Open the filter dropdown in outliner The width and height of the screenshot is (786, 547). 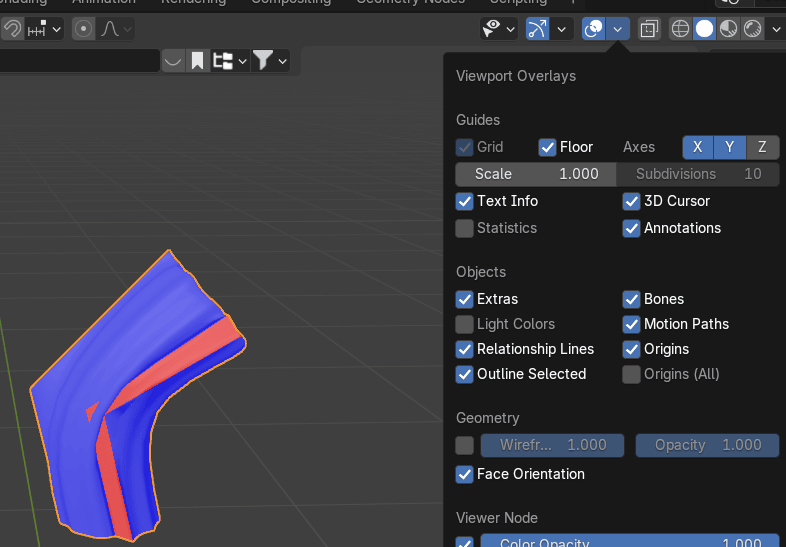click(269, 61)
